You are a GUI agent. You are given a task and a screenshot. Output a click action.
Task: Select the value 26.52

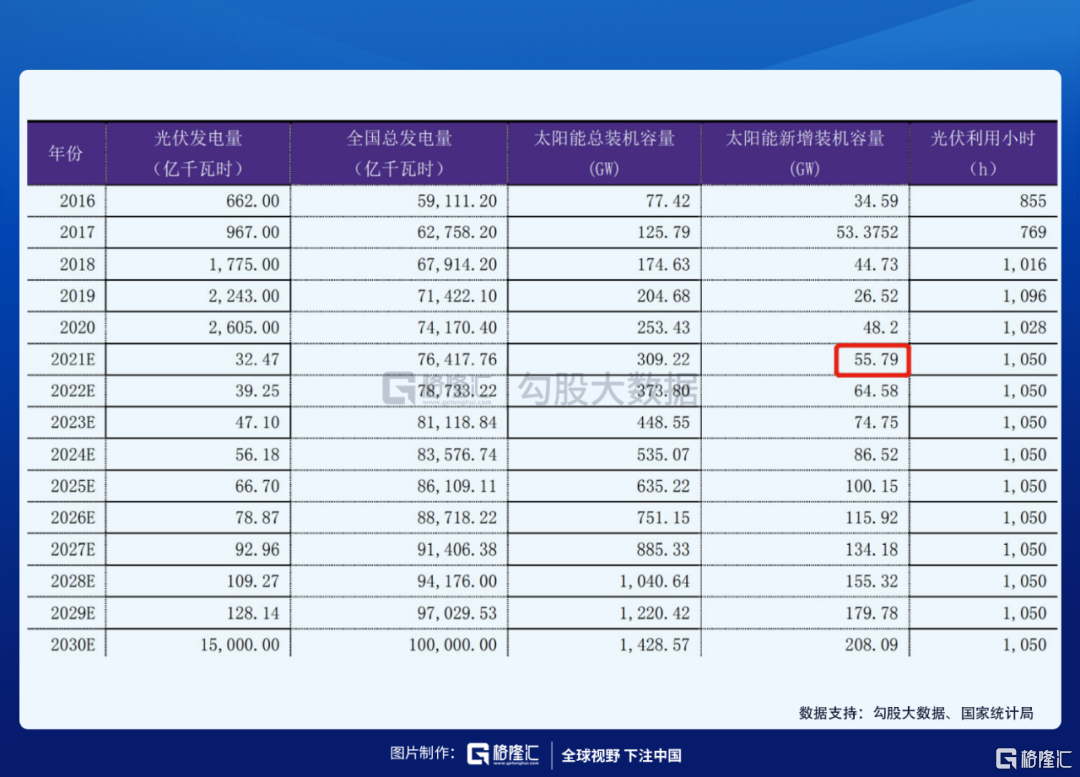[876, 296]
